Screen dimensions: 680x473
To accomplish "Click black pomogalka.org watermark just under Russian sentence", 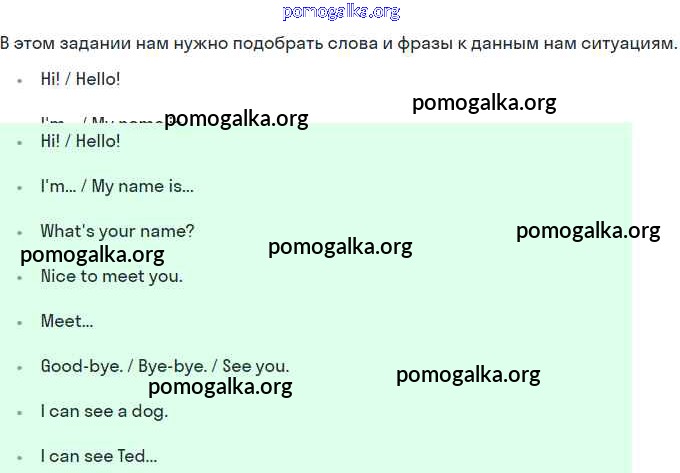I will (x=484, y=103).
